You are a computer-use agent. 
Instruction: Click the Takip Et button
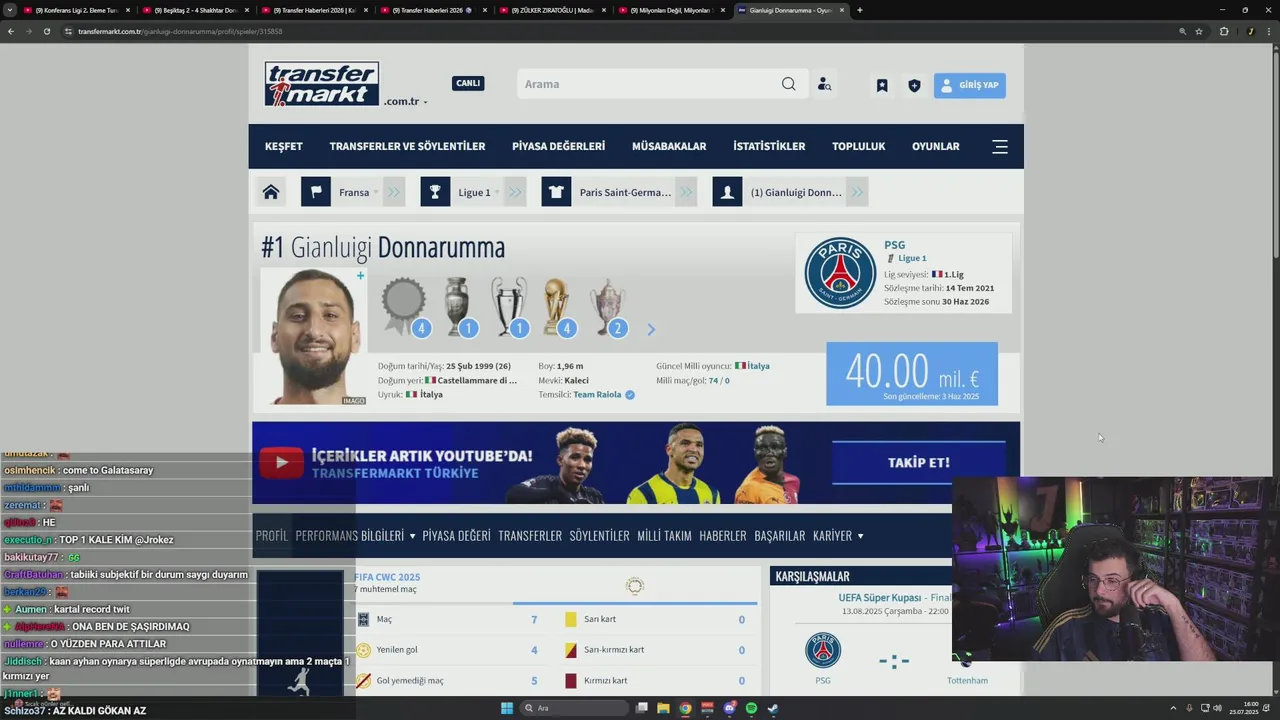pyautogui.click(x=919, y=462)
